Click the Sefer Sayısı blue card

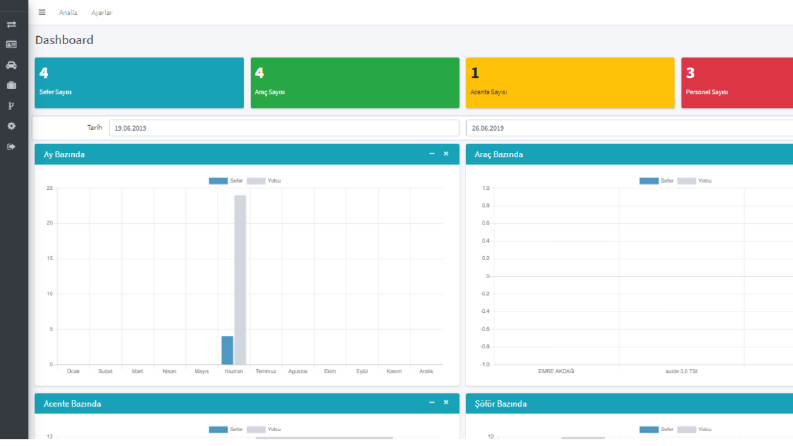pos(139,82)
